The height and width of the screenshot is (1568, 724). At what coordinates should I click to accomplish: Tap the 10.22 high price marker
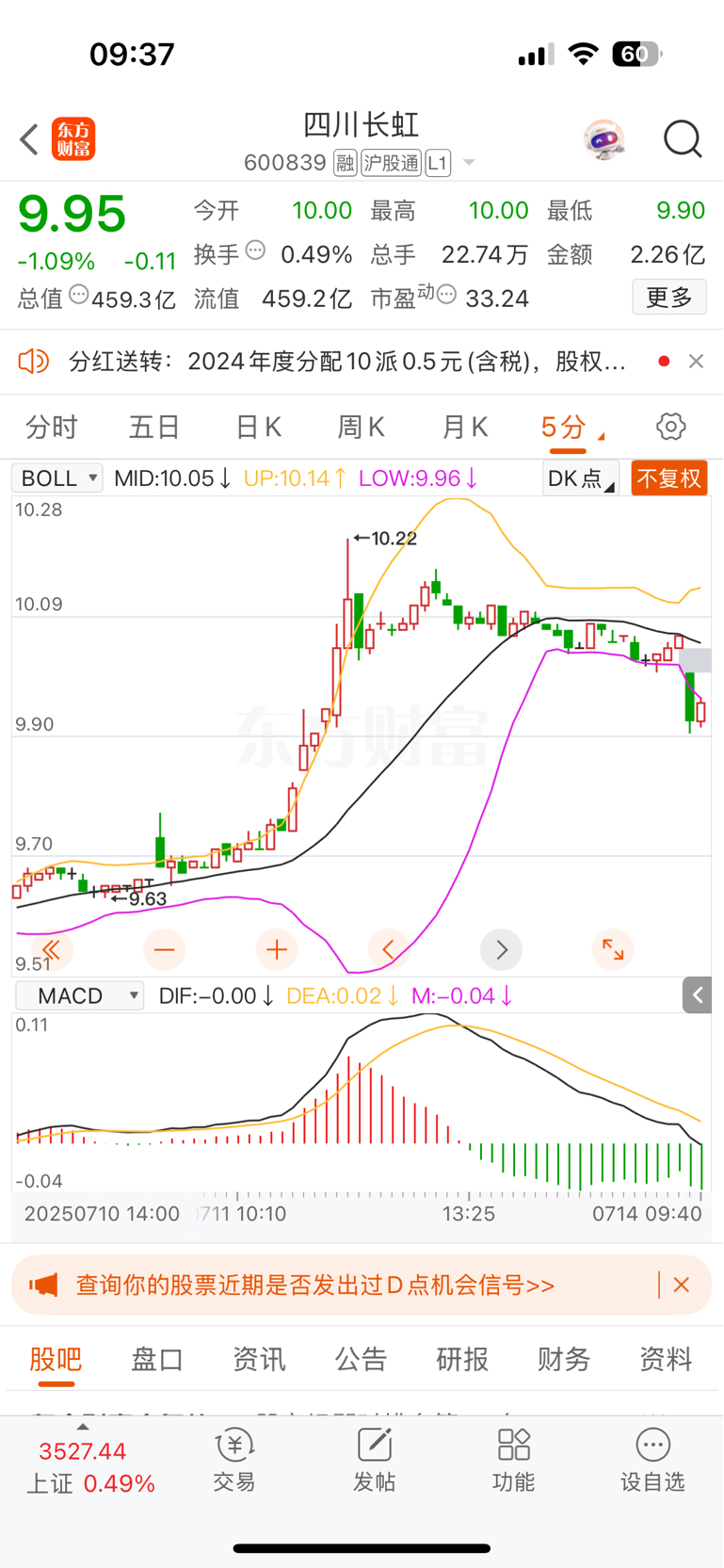point(385,539)
